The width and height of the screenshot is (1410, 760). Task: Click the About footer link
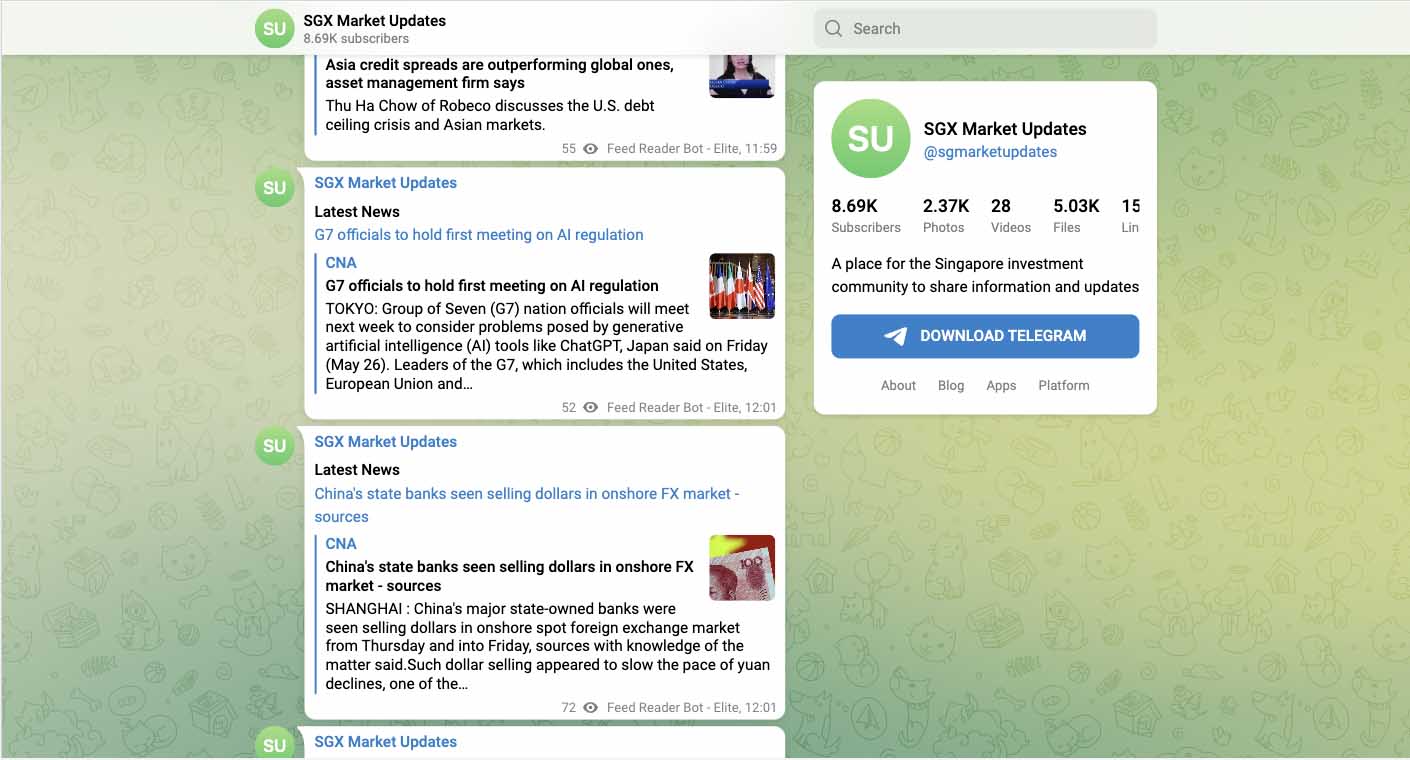tap(898, 385)
